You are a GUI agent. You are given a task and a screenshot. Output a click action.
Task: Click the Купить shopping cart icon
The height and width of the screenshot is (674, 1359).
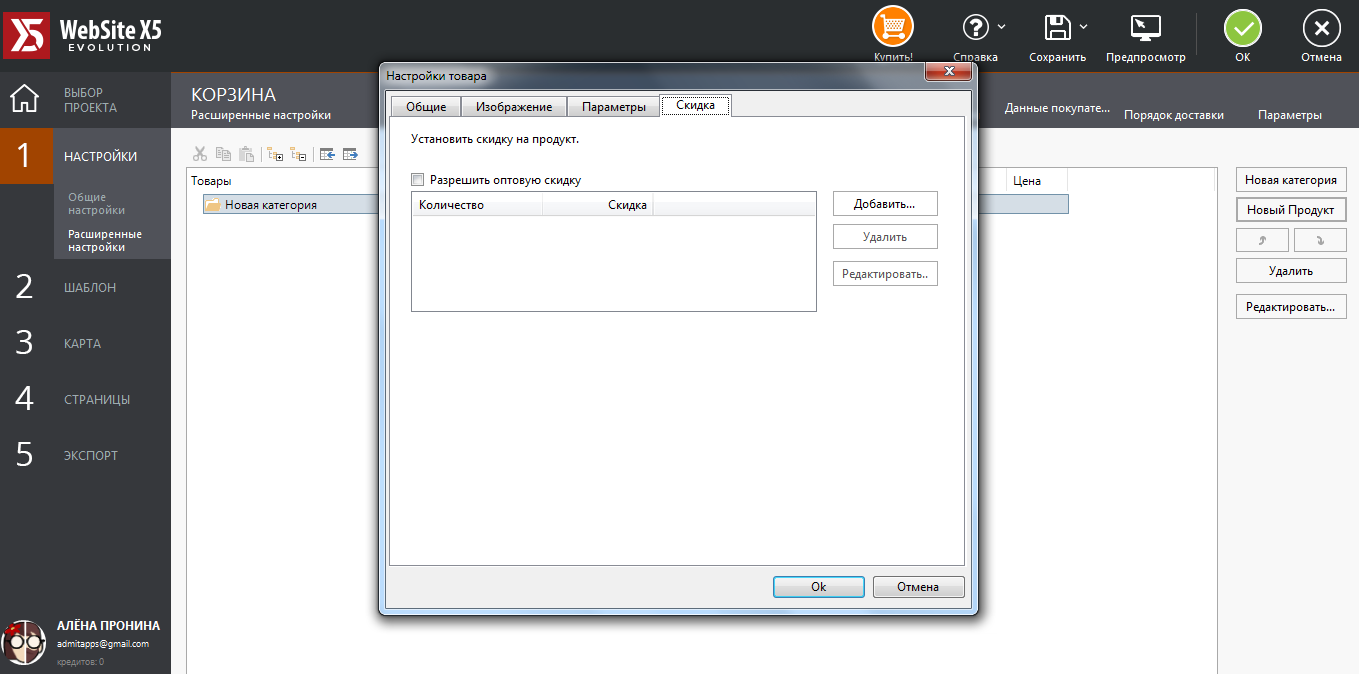pos(893,27)
